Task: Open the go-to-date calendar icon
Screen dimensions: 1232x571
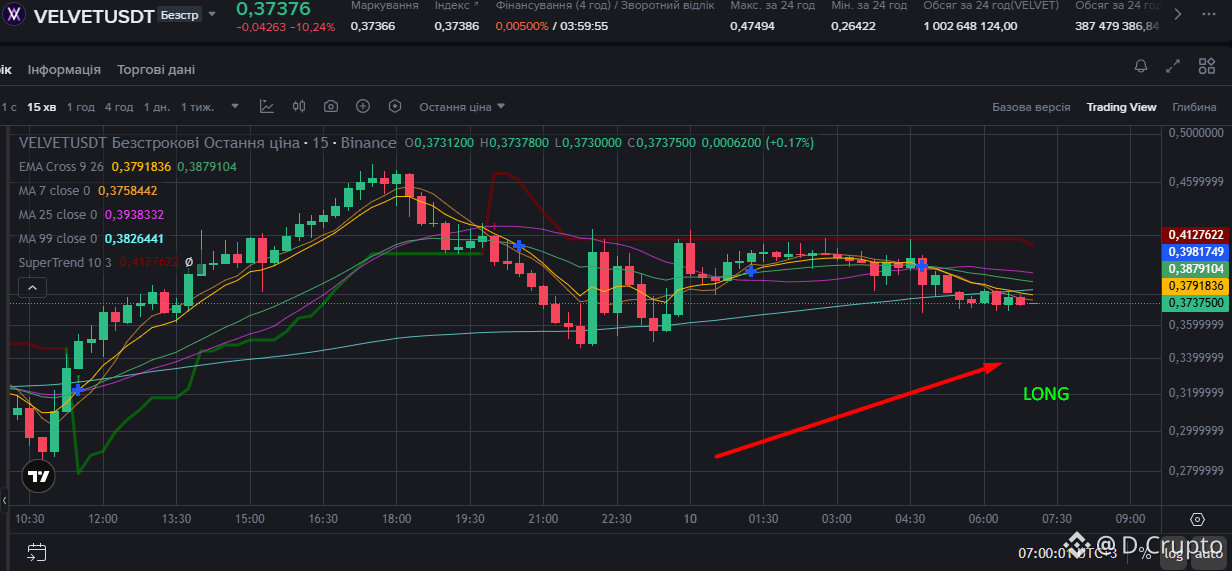Action: coord(37,551)
